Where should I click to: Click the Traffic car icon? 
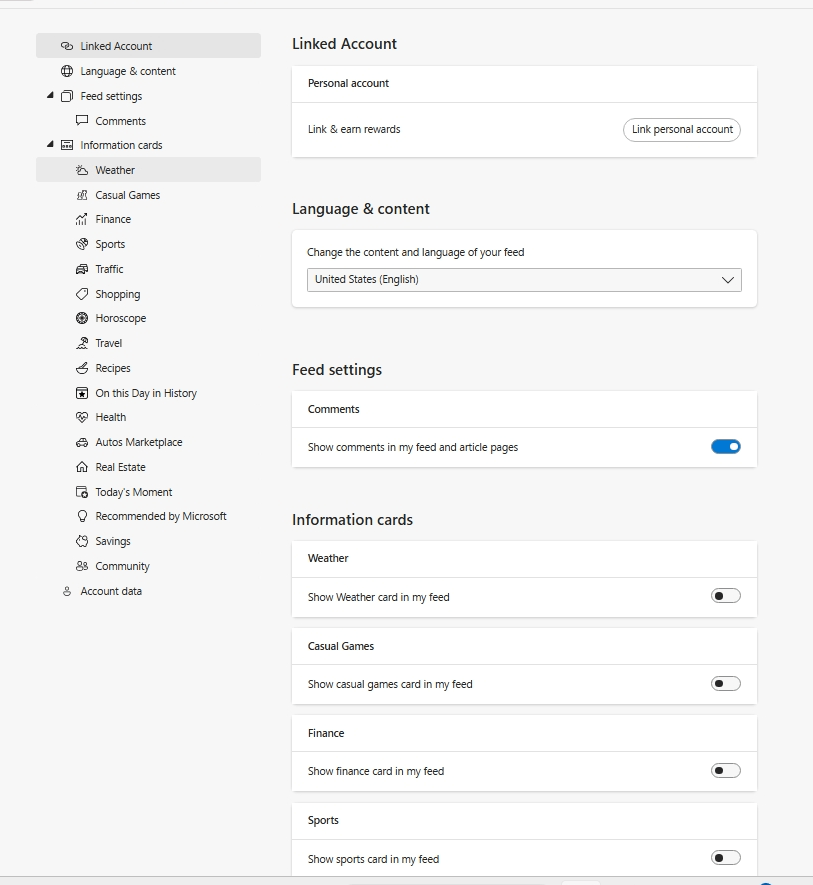pyautogui.click(x=82, y=269)
